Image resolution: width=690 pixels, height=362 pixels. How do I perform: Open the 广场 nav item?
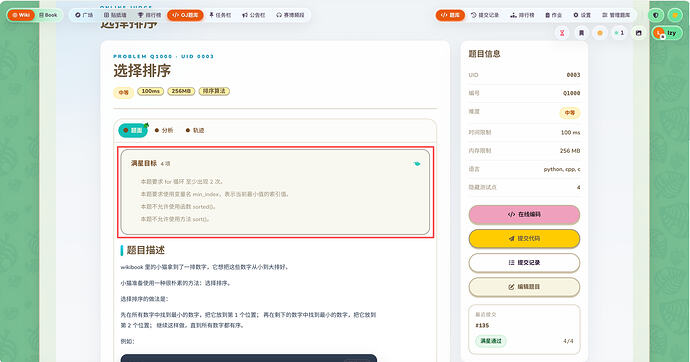pyautogui.click(x=84, y=15)
